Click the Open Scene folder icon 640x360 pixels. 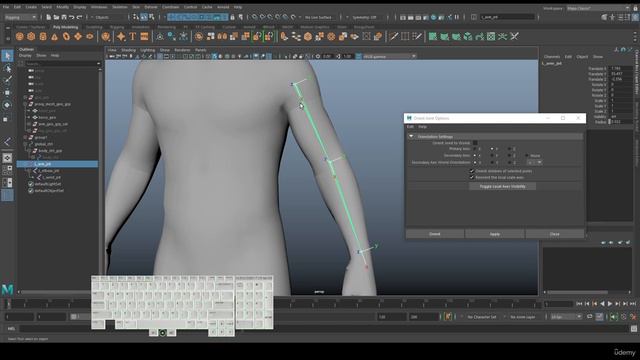coord(56,17)
